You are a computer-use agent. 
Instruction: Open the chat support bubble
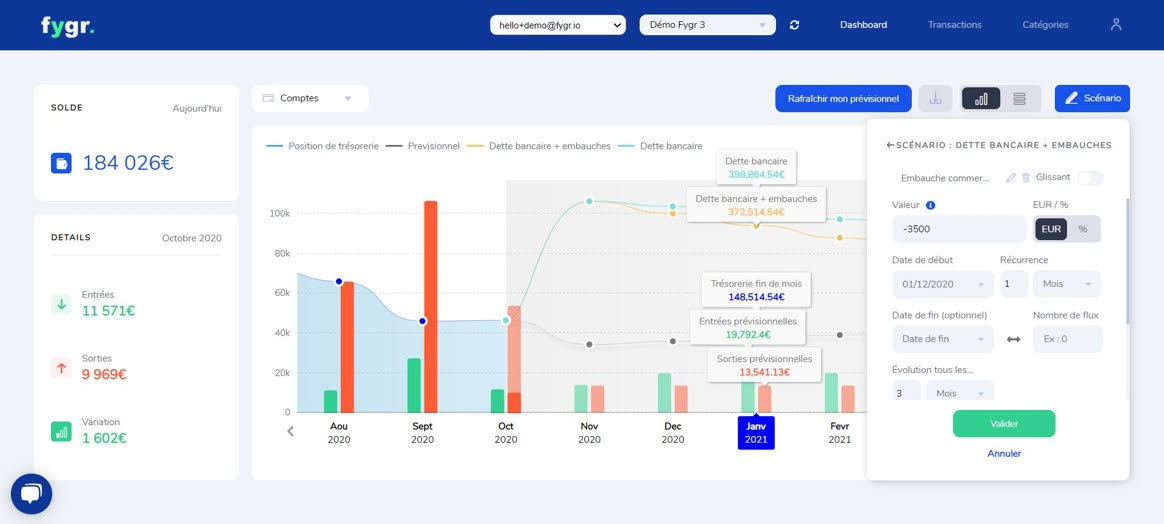(31, 494)
